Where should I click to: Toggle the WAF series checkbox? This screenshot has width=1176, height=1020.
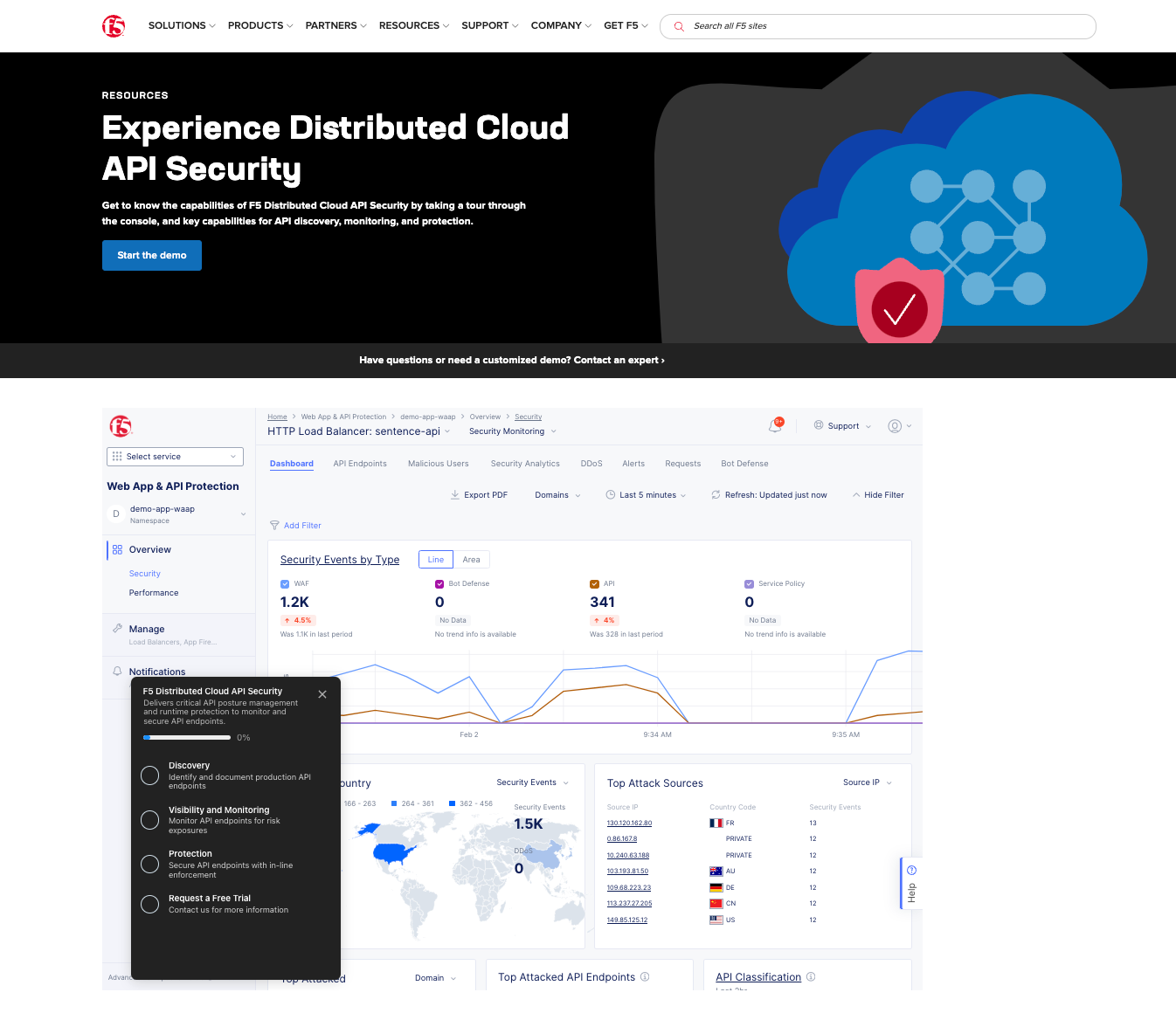(285, 584)
